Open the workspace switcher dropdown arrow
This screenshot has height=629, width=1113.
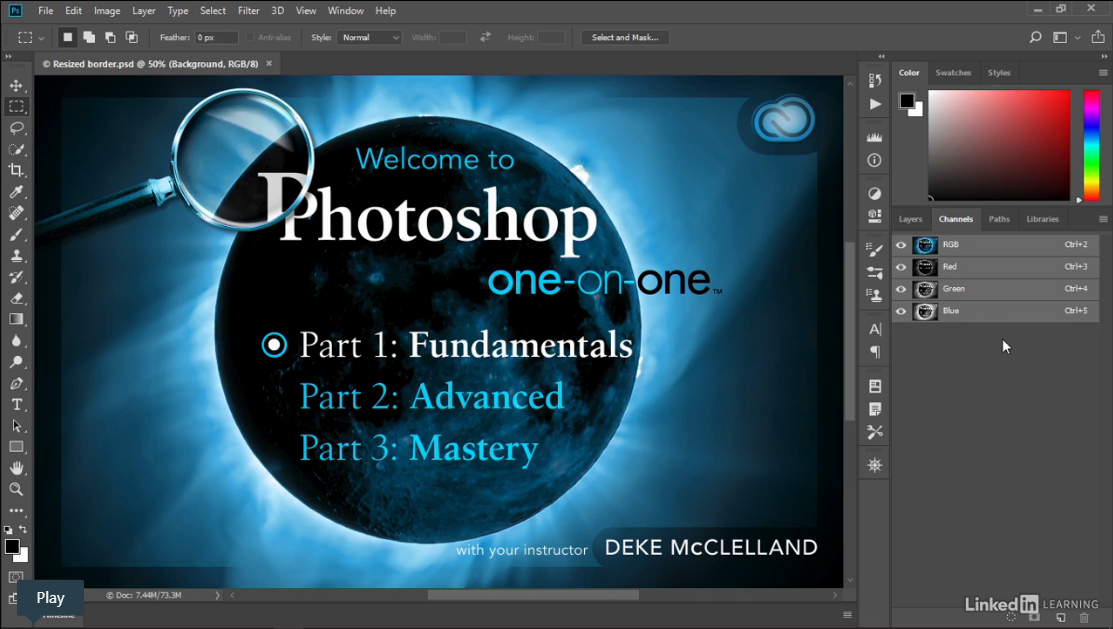pos(1078,38)
